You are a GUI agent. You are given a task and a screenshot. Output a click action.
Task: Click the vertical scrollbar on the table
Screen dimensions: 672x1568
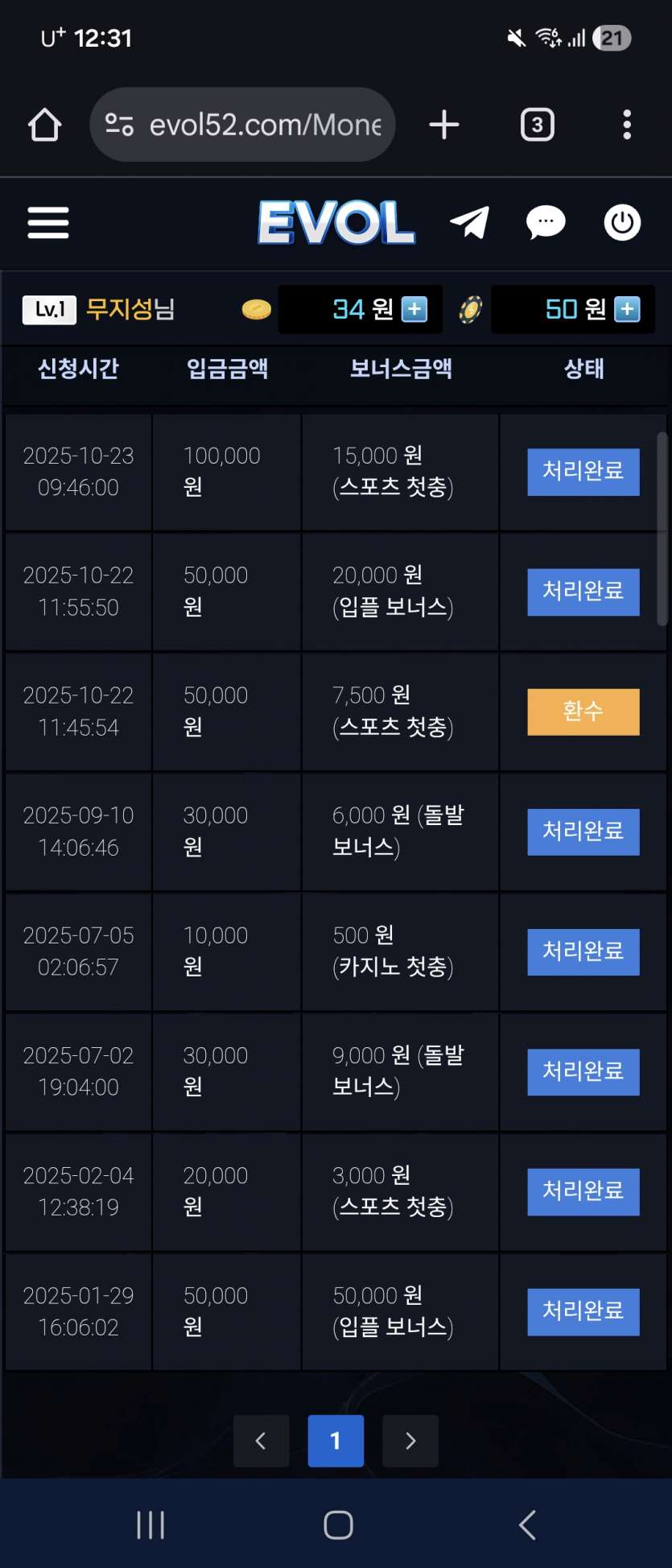tap(662, 529)
